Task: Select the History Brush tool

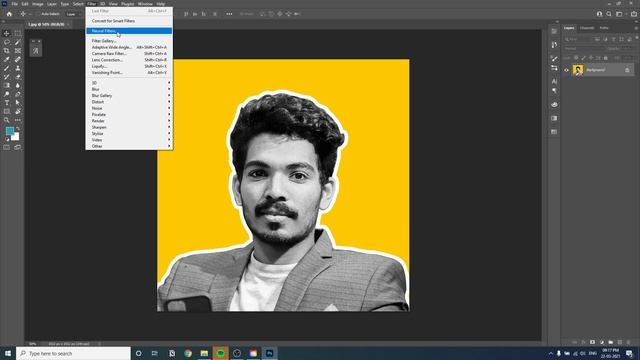Action: [x=7, y=77]
